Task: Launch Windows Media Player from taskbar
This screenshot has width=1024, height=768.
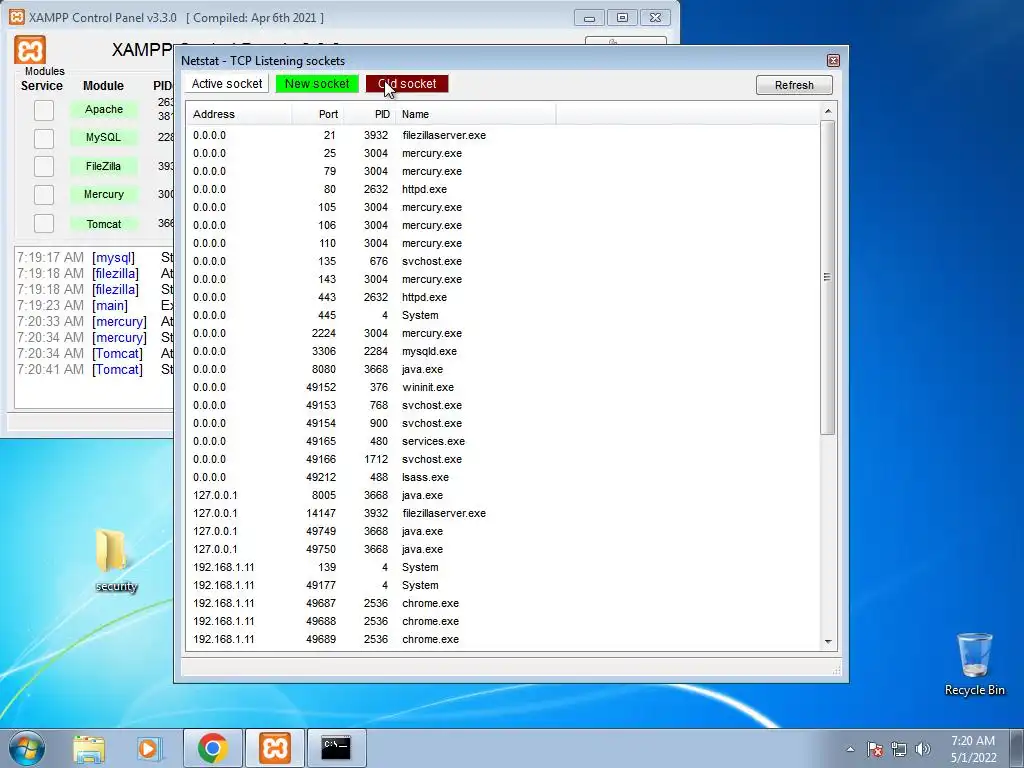Action: pos(149,748)
